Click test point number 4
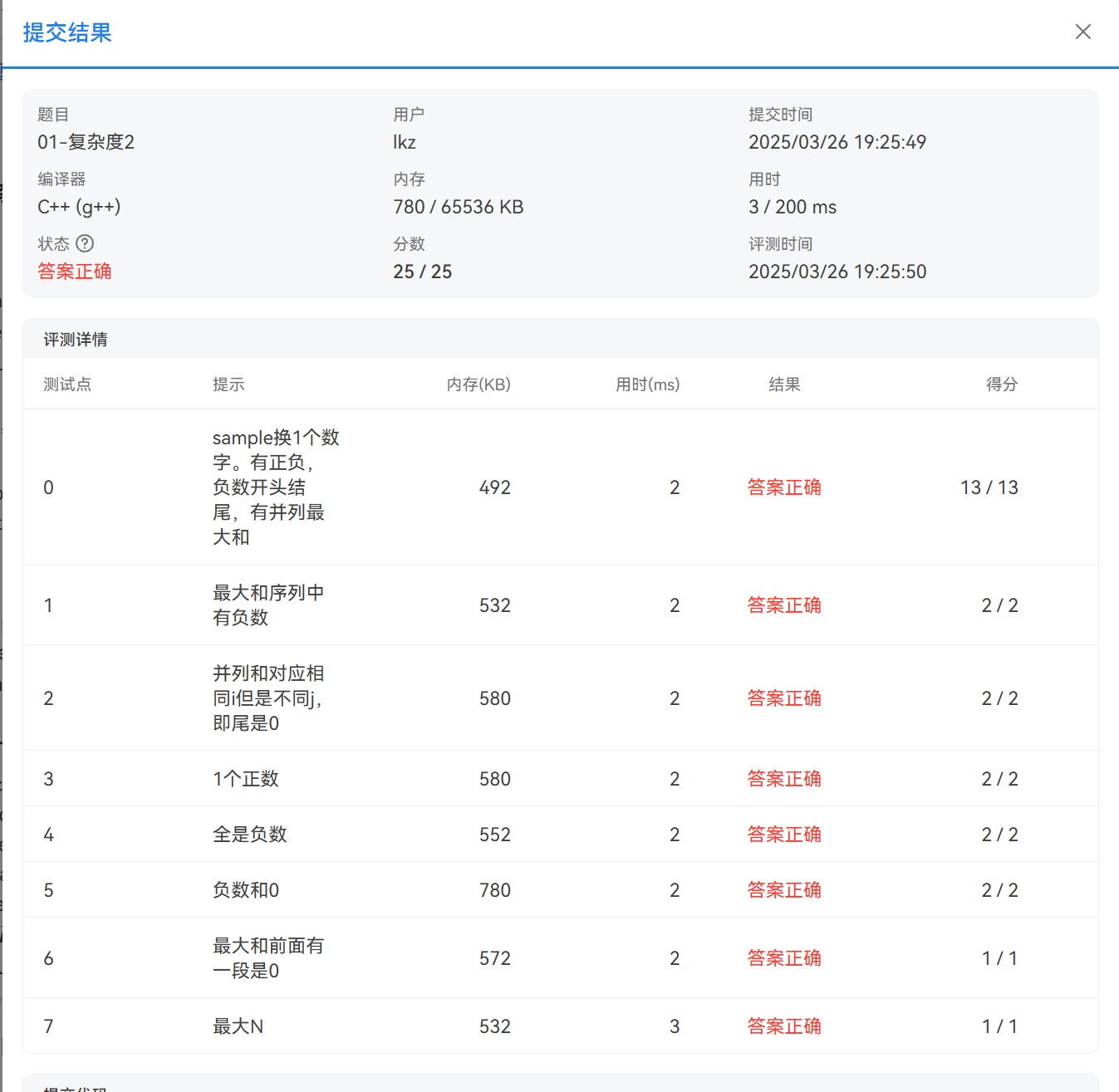The width and height of the screenshot is (1119, 1092). tap(49, 835)
